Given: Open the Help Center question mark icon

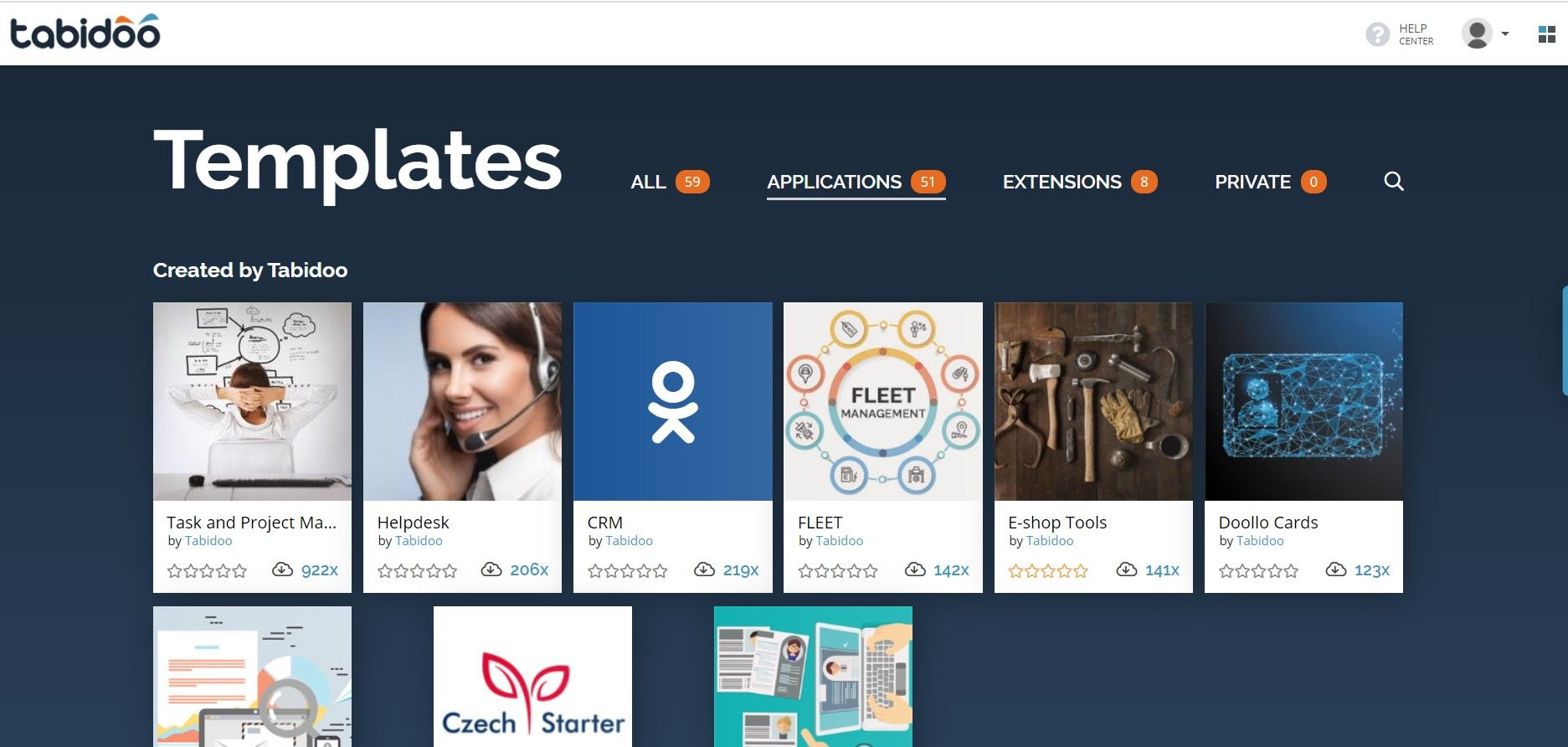Looking at the screenshot, I should [1377, 34].
